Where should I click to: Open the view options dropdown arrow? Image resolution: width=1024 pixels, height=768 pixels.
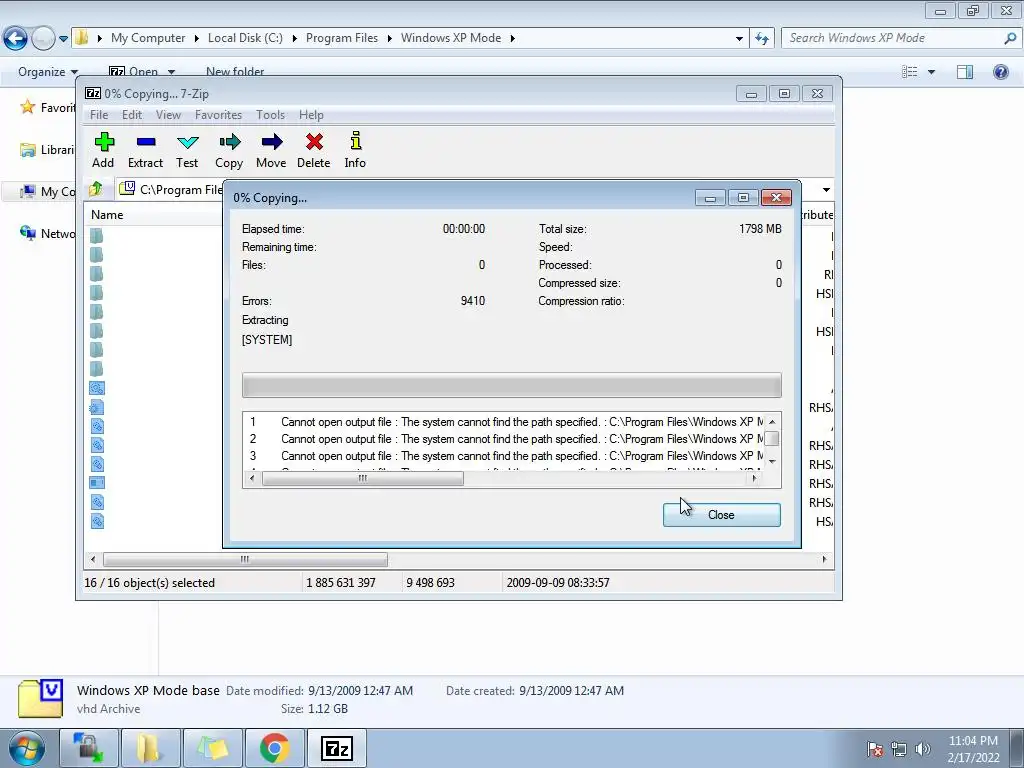pyautogui.click(x=931, y=72)
